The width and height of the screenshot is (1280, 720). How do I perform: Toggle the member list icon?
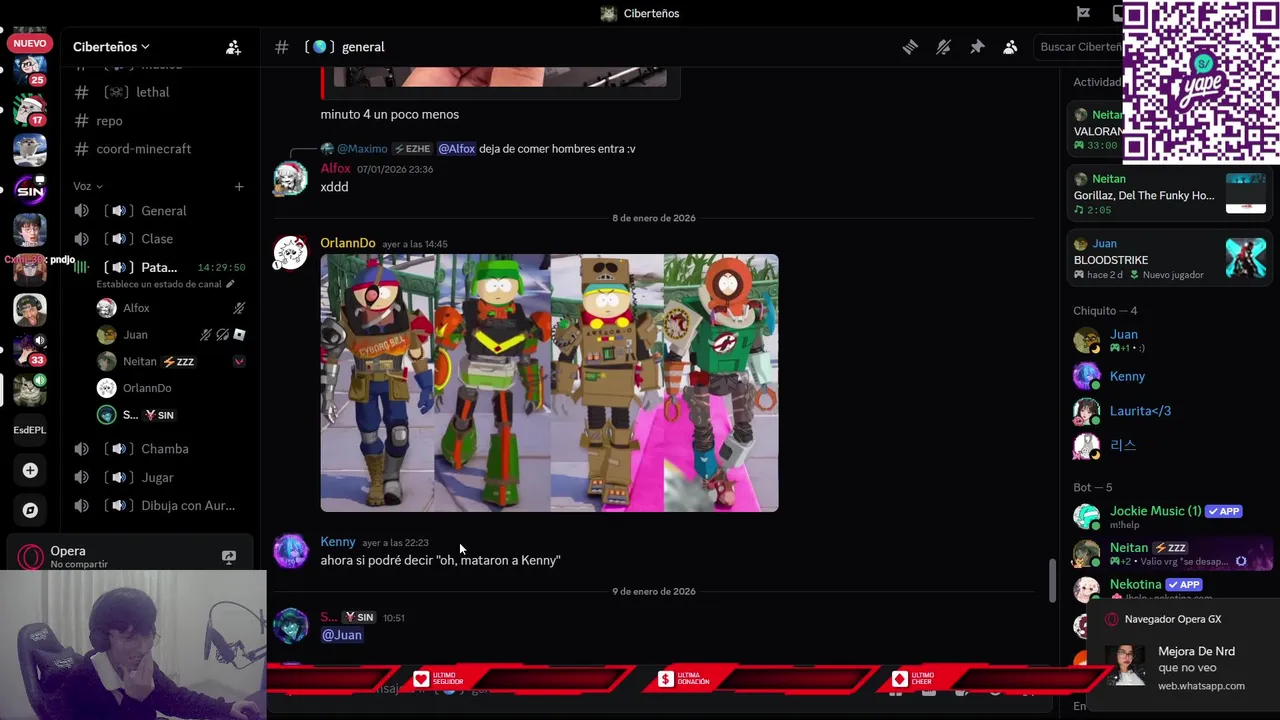(x=1010, y=47)
